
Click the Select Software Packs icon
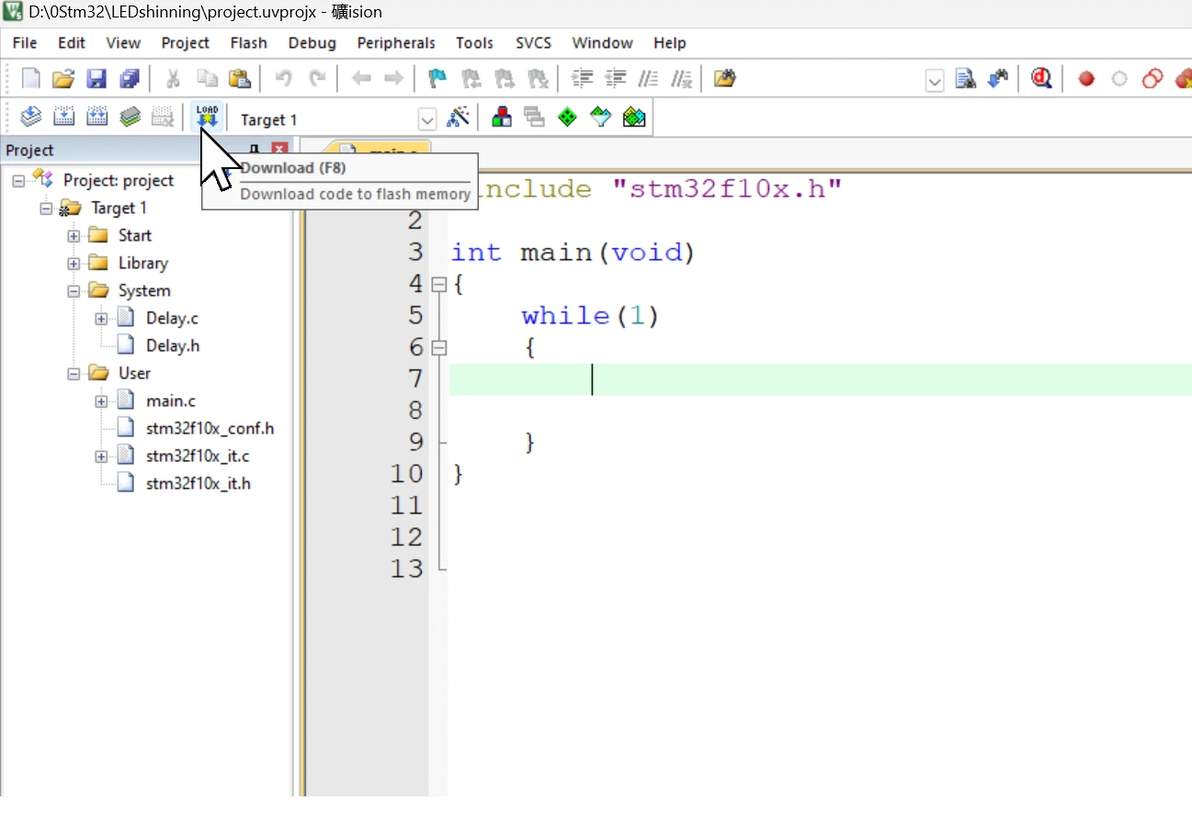pos(601,117)
